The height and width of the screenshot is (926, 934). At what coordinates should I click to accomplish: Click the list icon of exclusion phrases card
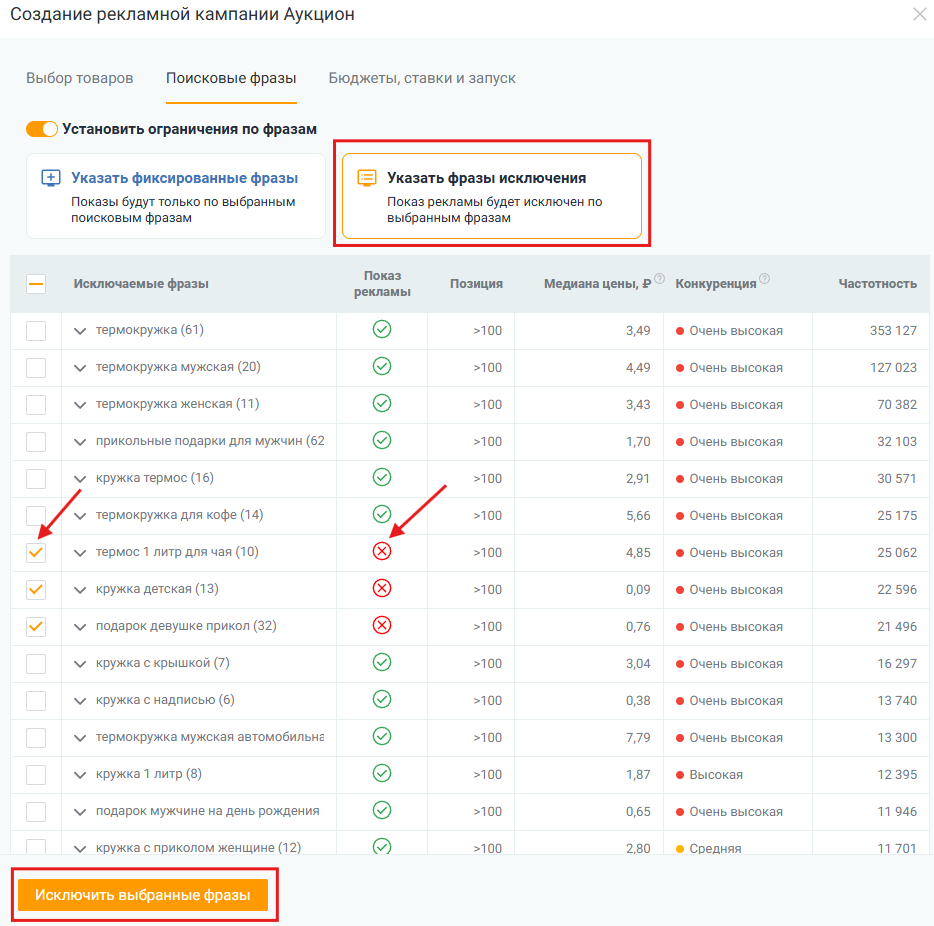click(x=366, y=177)
